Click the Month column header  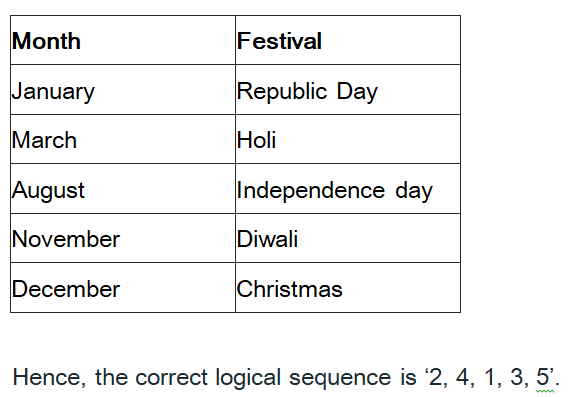point(123,40)
